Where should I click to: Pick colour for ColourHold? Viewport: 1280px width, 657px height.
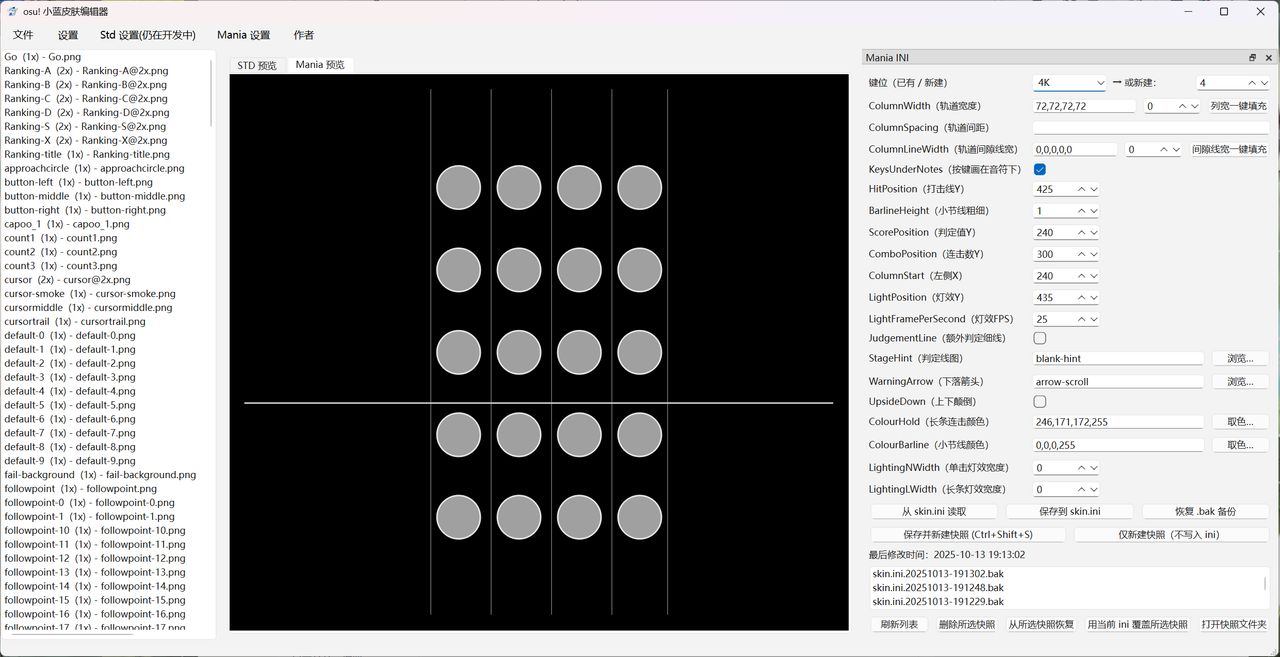[1240, 422]
